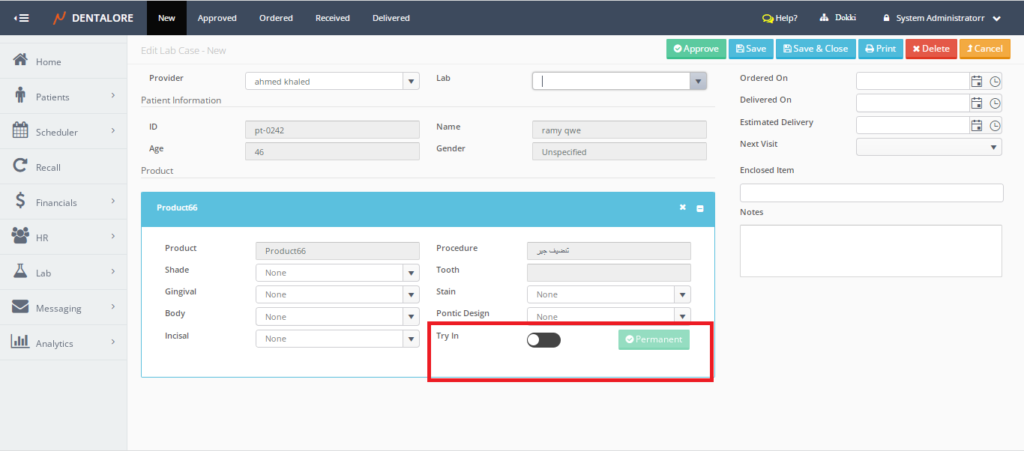The width and height of the screenshot is (1024, 451).
Task: Remove Product66 with the X icon
Action: (x=683, y=208)
